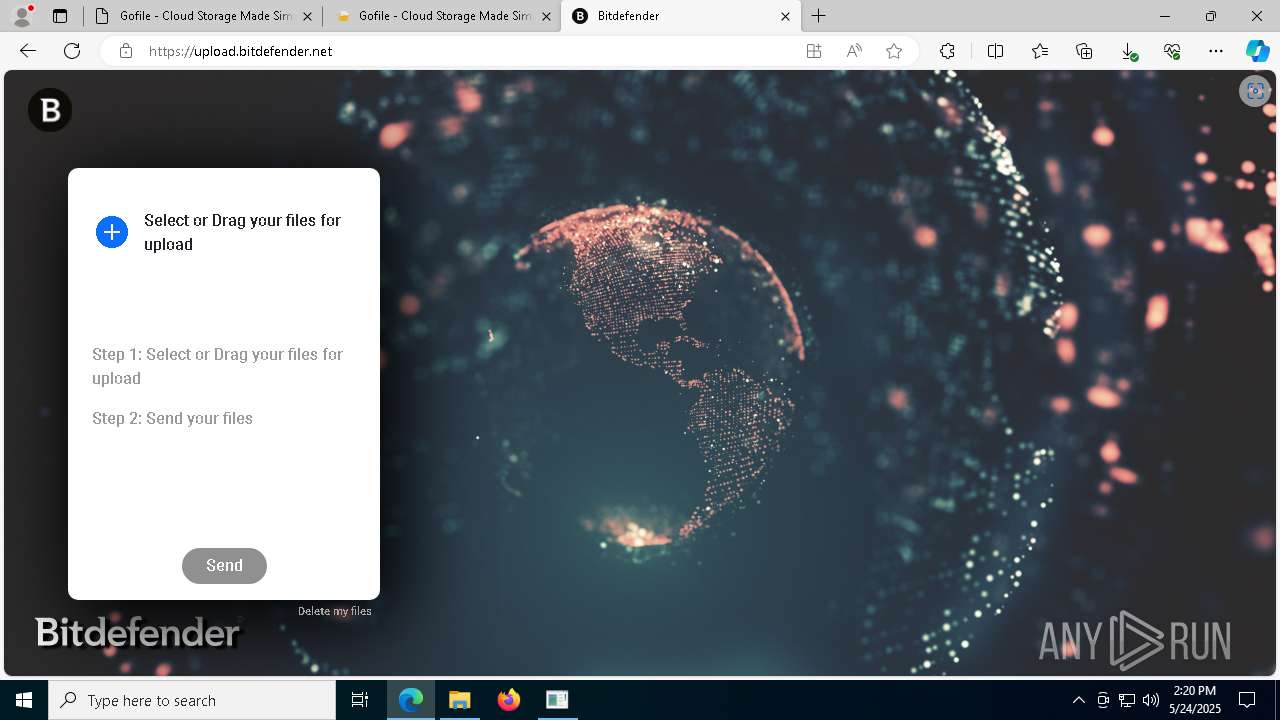1280x720 pixels.
Task: Open File Explorer from the taskbar
Action: [459, 700]
